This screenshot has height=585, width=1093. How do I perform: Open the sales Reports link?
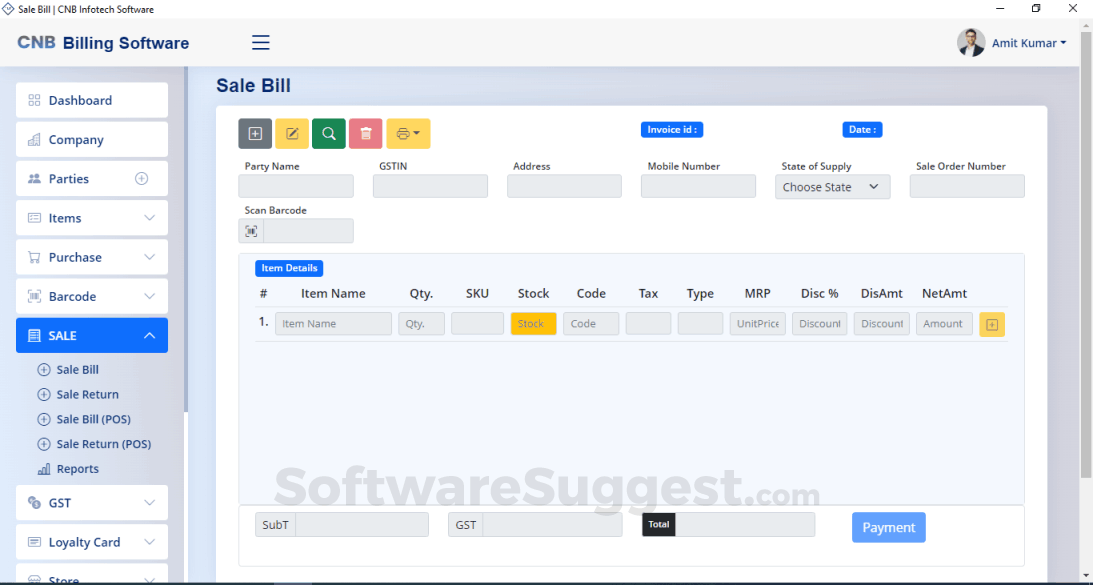click(x=77, y=469)
